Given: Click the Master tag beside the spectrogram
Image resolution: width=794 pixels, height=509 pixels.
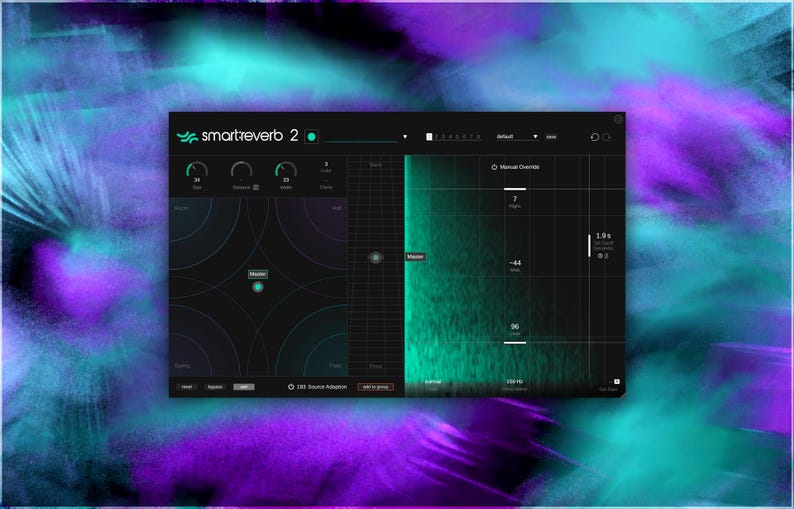Looking at the screenshot, I should coord(415,257).
